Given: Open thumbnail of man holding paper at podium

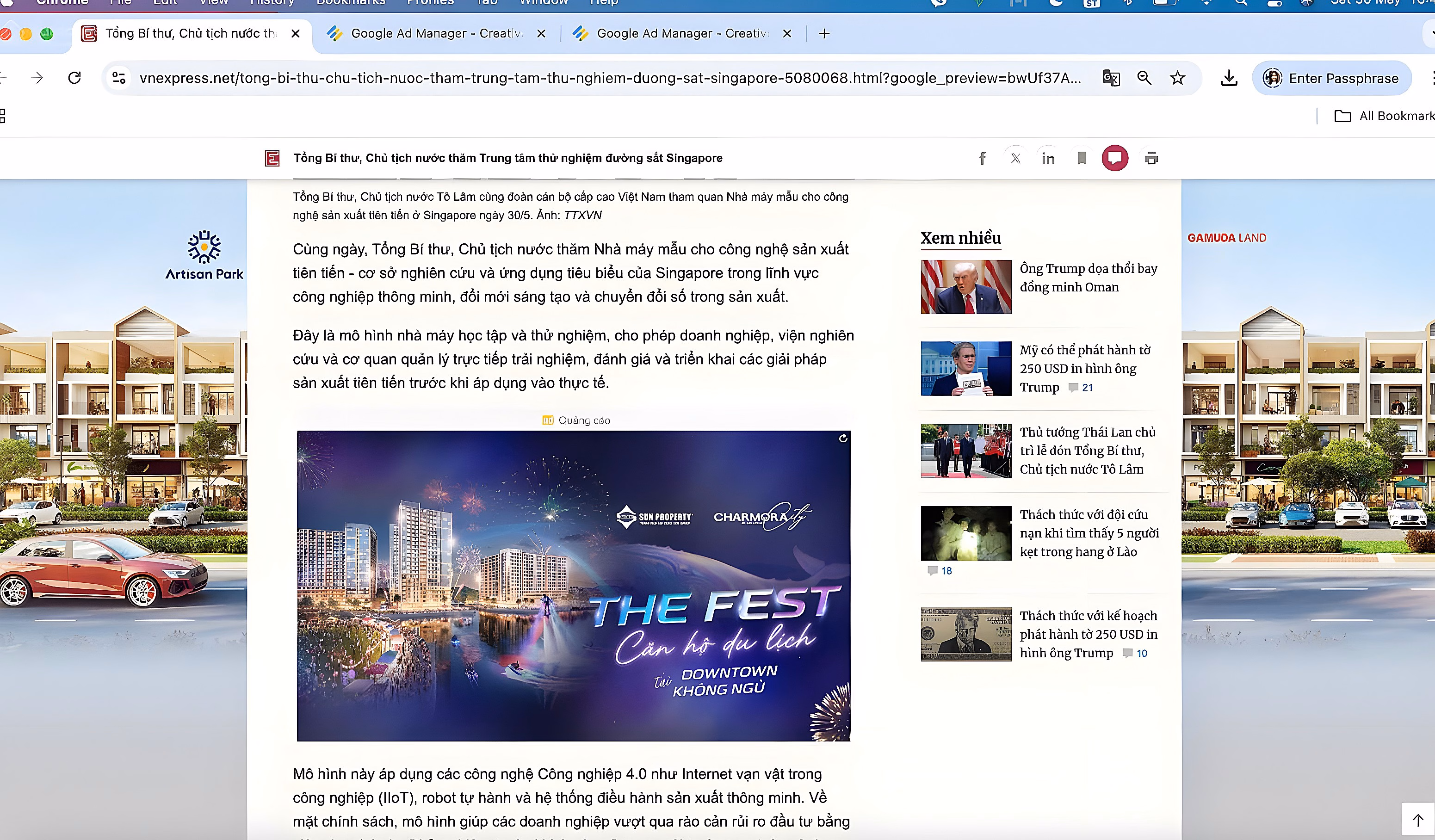Looking at the screenshot, I should pyautogui.click(x=966, y=369).
